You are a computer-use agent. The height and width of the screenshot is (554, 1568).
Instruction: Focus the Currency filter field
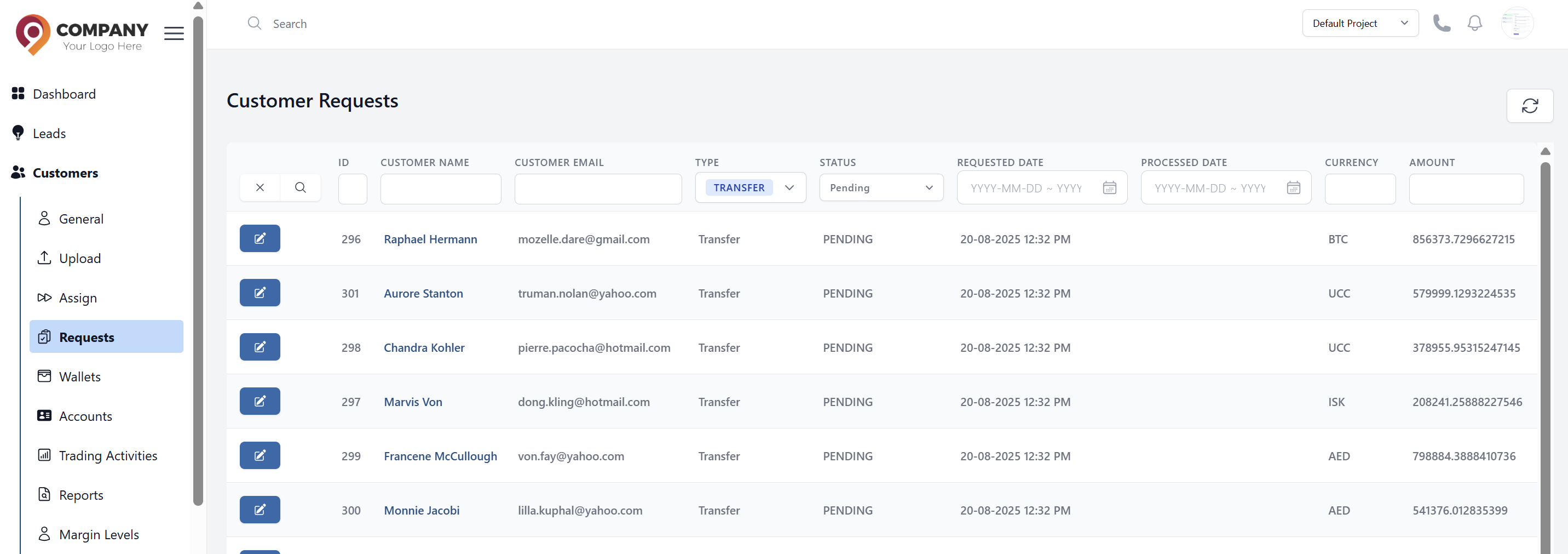point(1360,189)
